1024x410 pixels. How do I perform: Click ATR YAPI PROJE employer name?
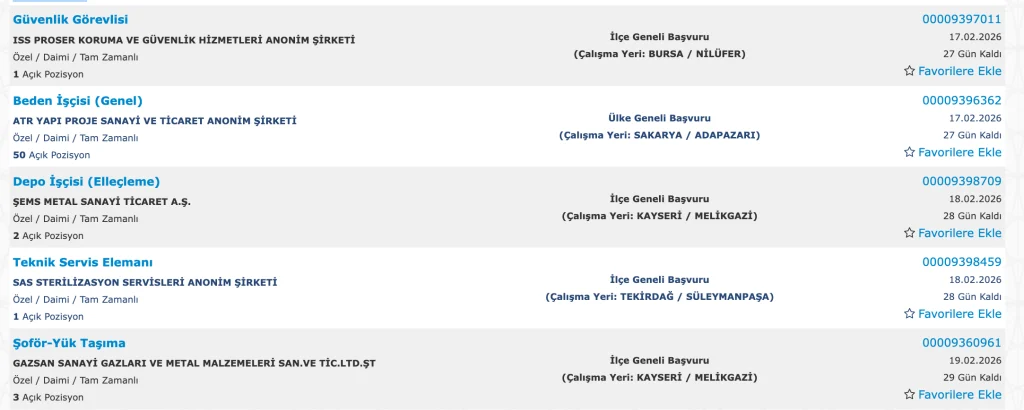tap(155, 121)
